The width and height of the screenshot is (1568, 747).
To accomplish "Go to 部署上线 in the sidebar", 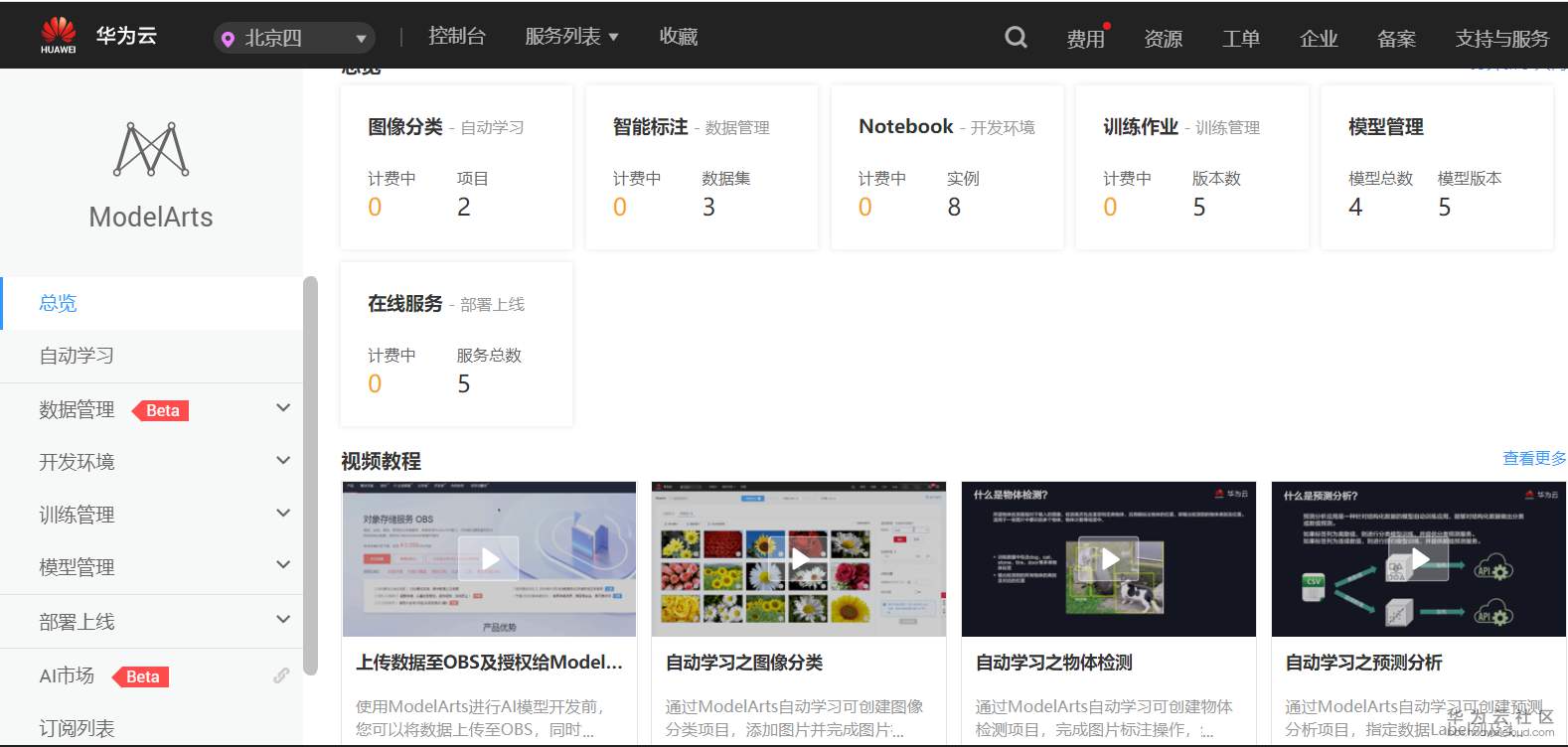I will [77, 622].
